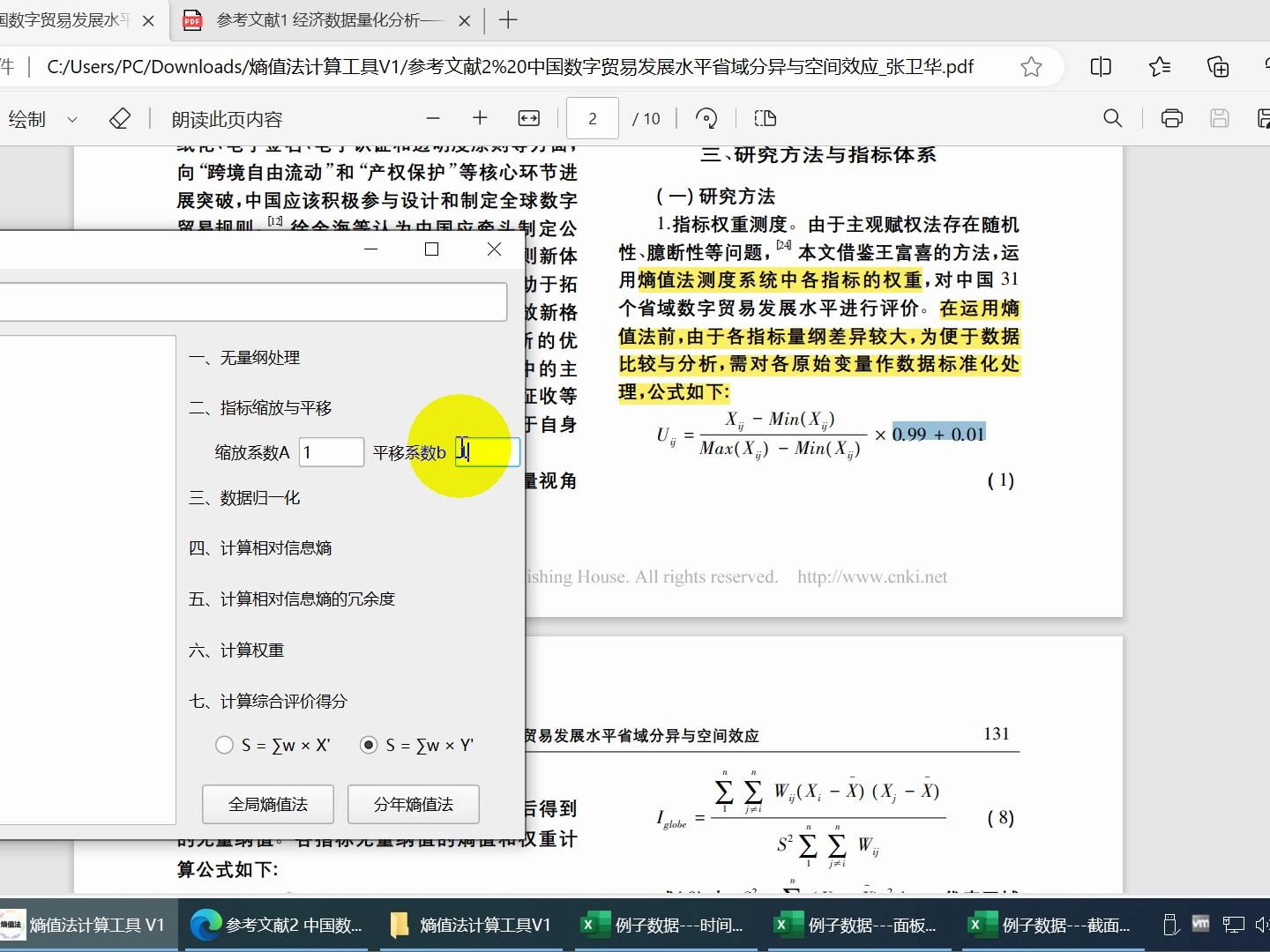
Task: Click 二、指标缩放与平移 step label
Action: point(260,408)
